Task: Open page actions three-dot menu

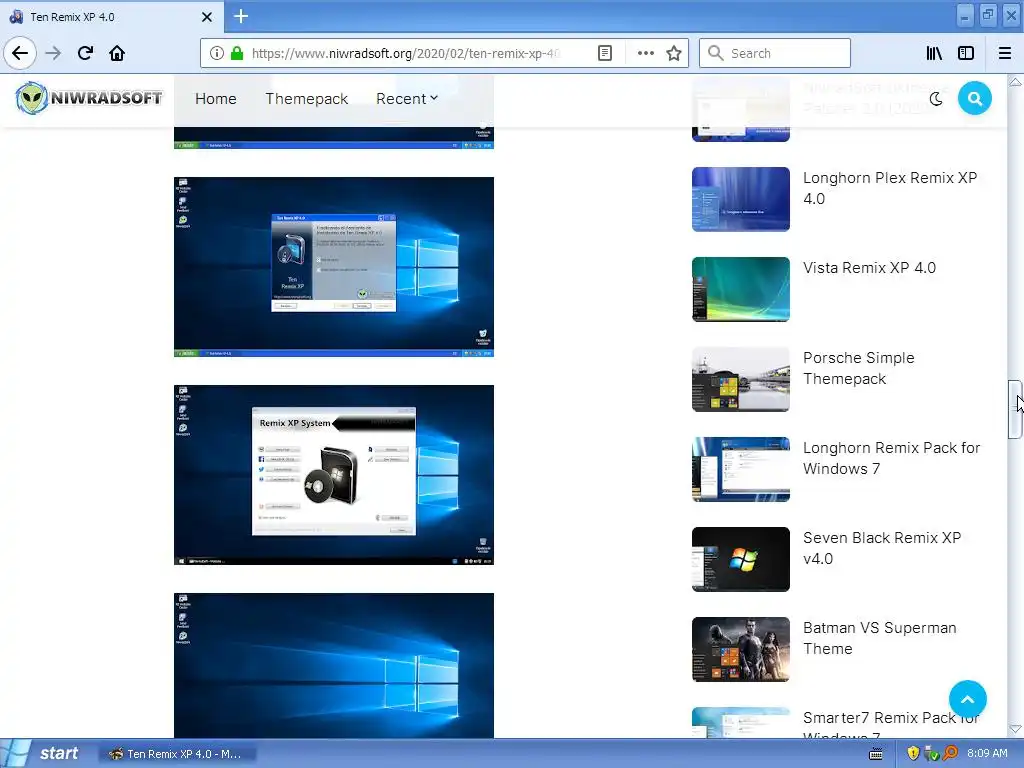Action: pyautogui.click(x=645, y=53)
